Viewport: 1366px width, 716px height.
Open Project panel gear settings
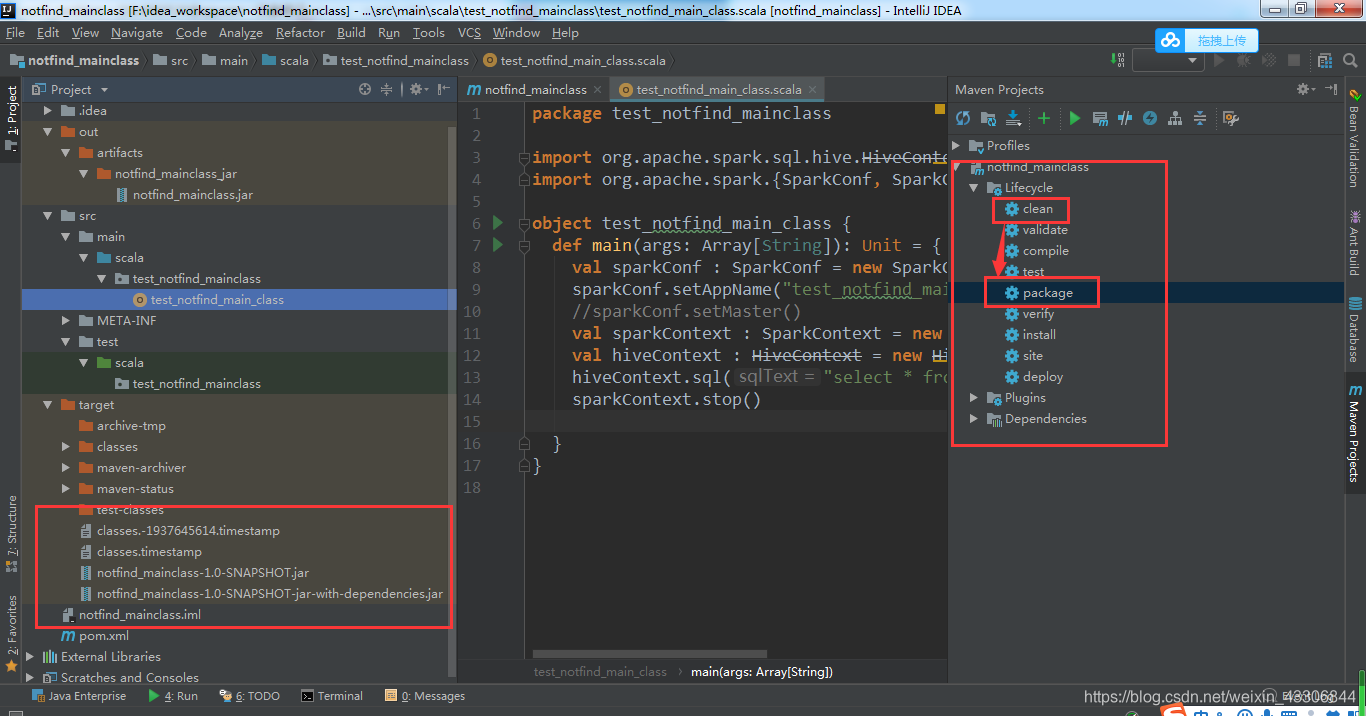click(x=419, y=89)
